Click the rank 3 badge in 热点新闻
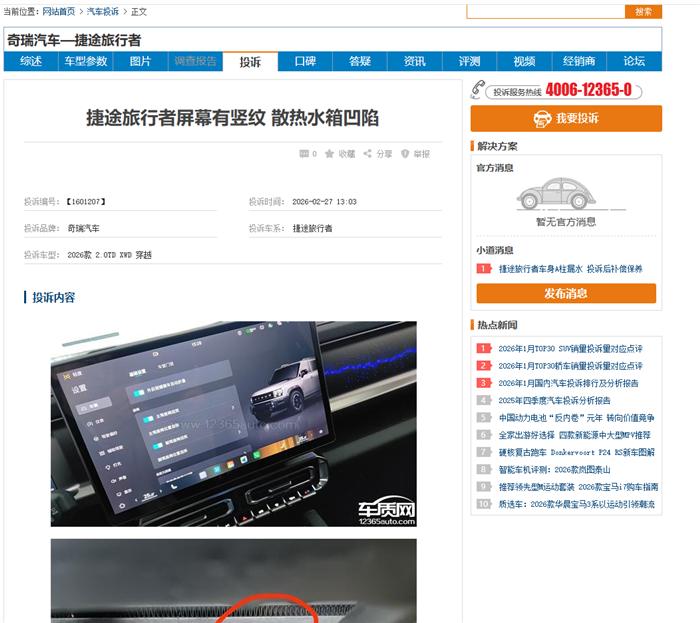The height and width of the screenshot is (623, 700). 483,383
